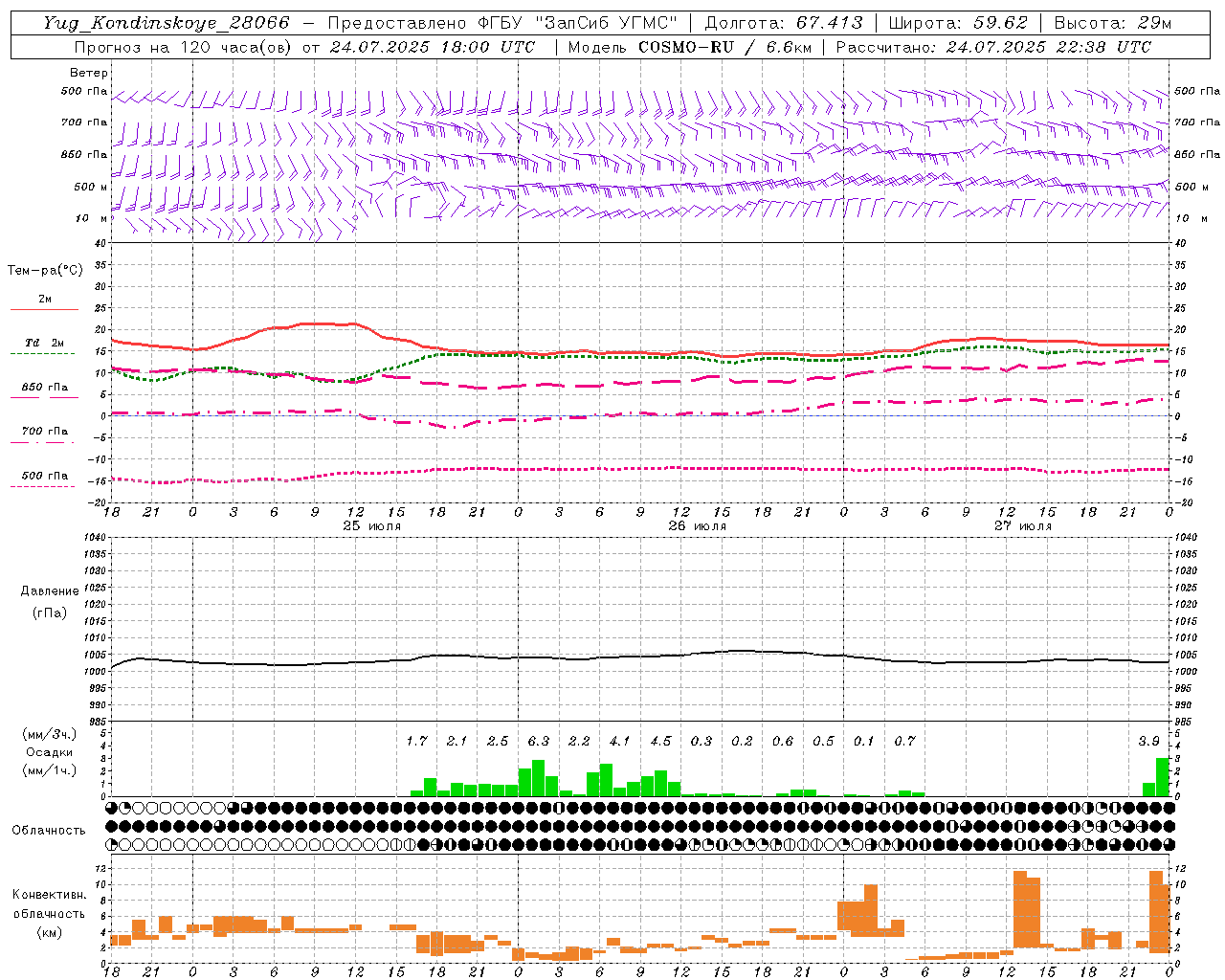Click the left '500 гПа' wind level label
This screenshot has height=980, width=1225.
84,91
